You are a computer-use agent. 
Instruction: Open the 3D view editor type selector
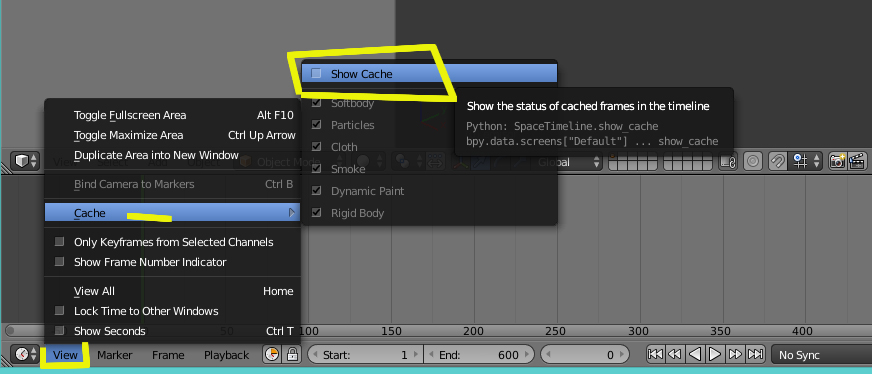tap(26, 162)
